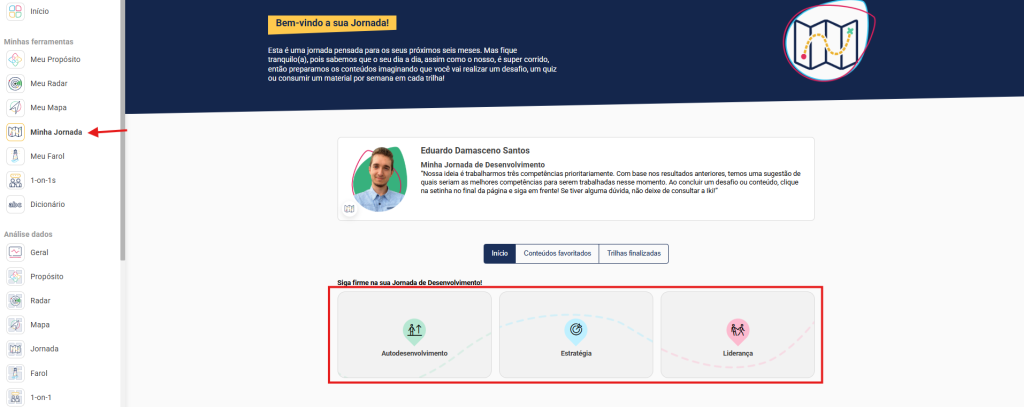Open Jornada under Análise dados

[15, 349]
